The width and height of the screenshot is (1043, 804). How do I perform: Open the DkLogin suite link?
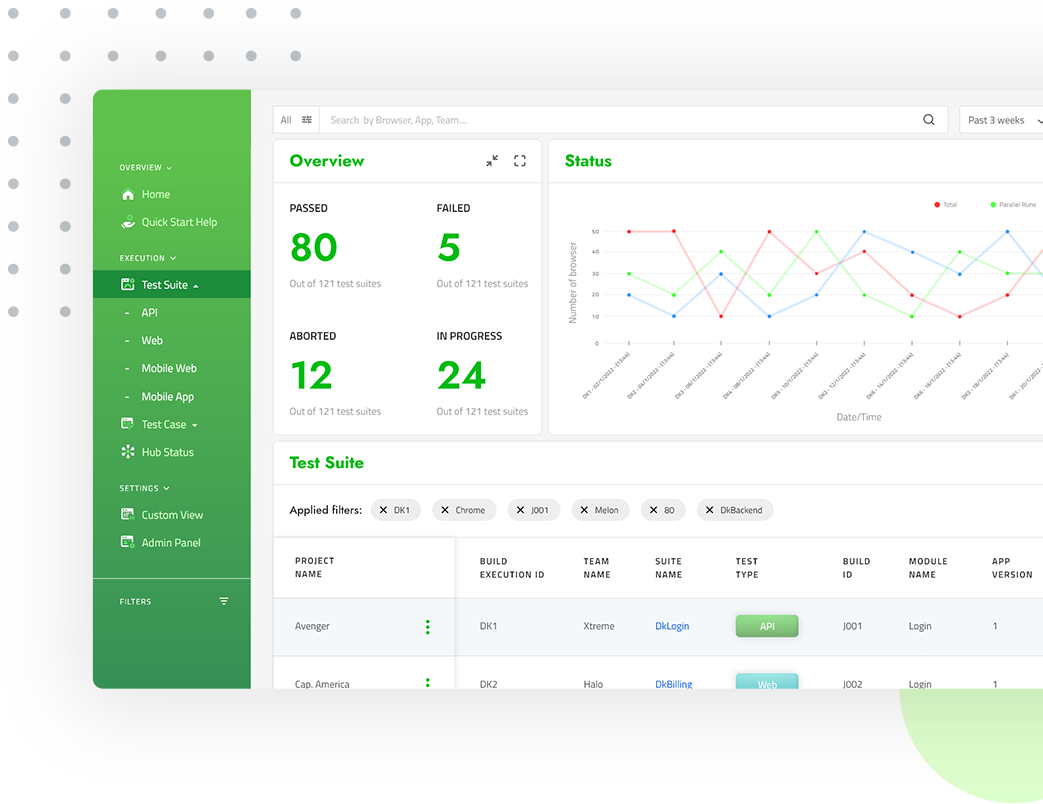(x=672, y=626)
